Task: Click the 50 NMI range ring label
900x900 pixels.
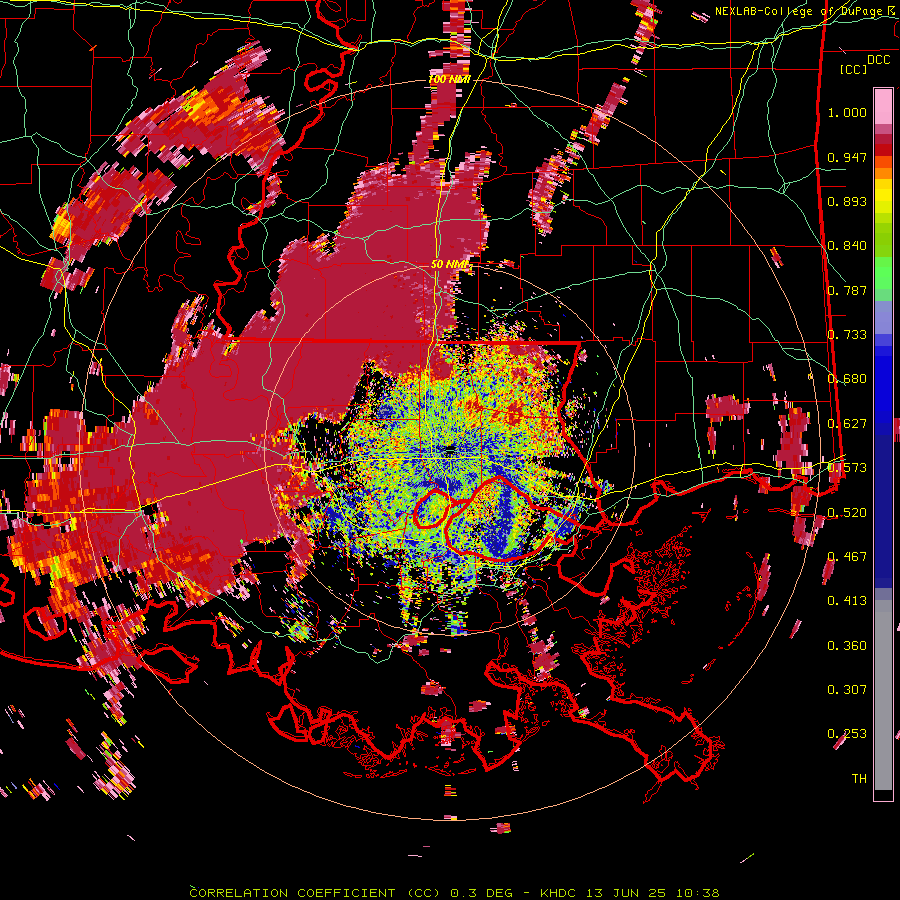Action: pos(450,265)
